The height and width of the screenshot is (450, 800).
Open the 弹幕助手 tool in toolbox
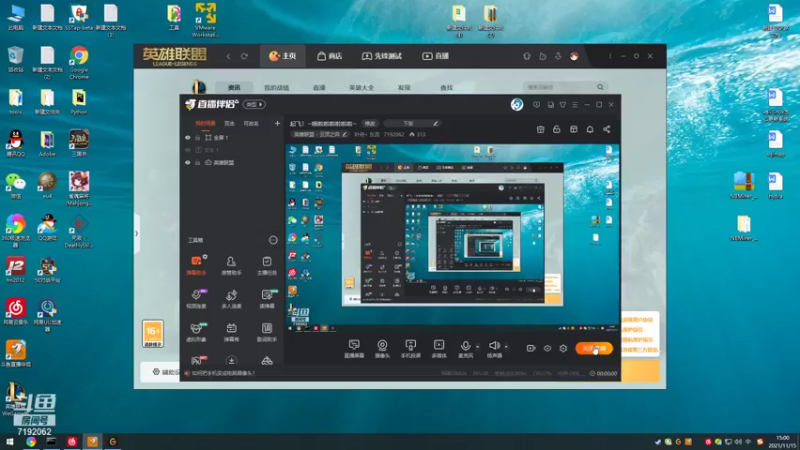pos(196,265)
